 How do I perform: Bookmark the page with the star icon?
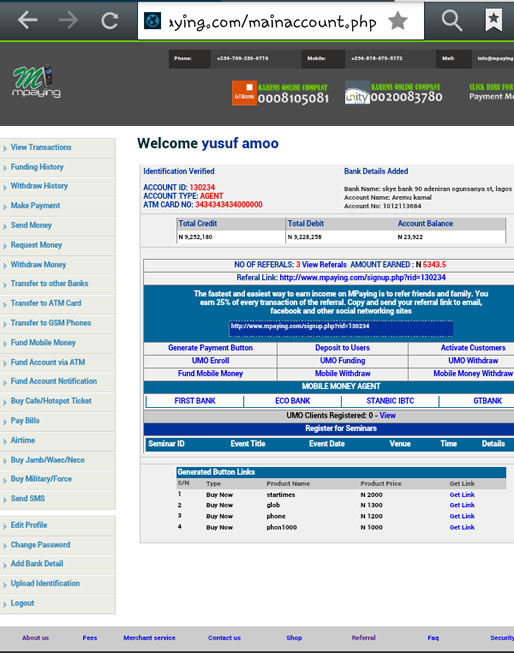[398, 20]
